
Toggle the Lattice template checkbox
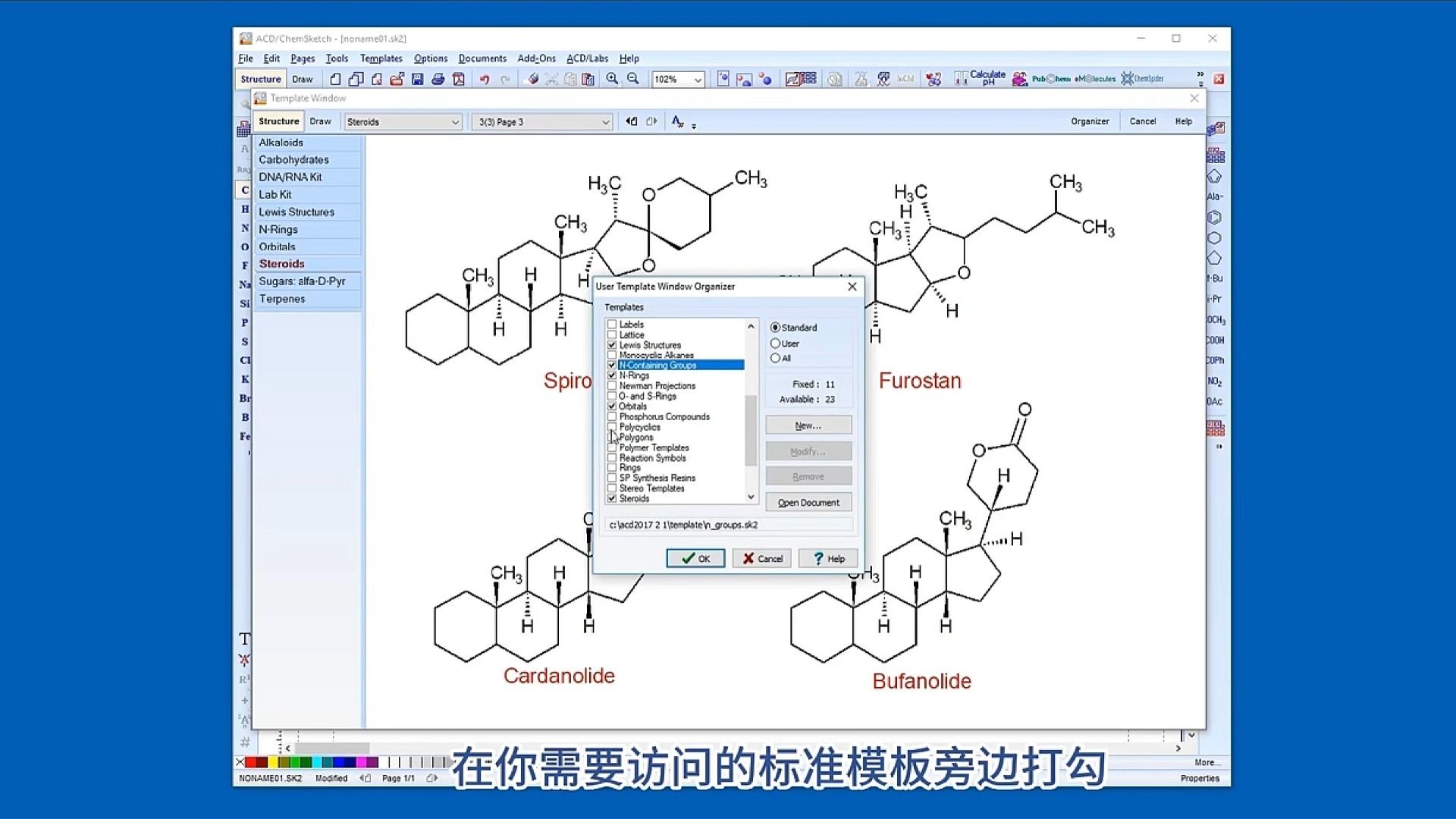tap(612, 334)
